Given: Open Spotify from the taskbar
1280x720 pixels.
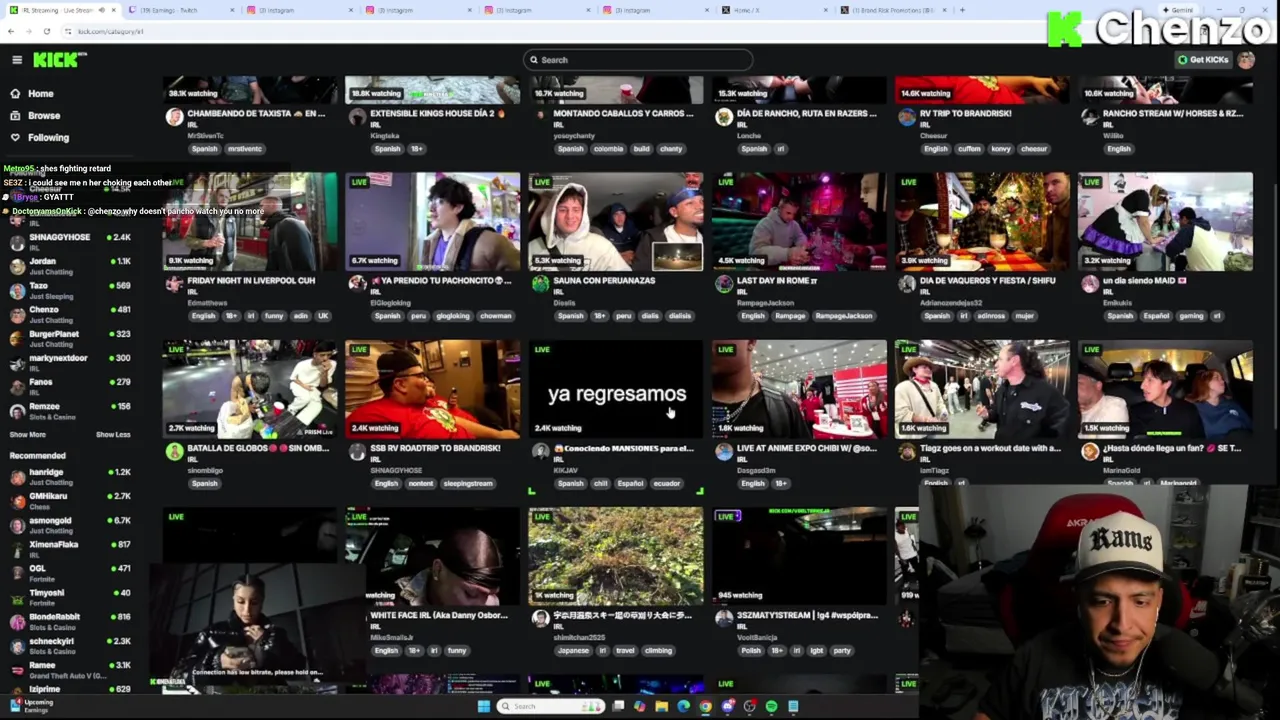Looking at the screenshot, I should 771,707.
